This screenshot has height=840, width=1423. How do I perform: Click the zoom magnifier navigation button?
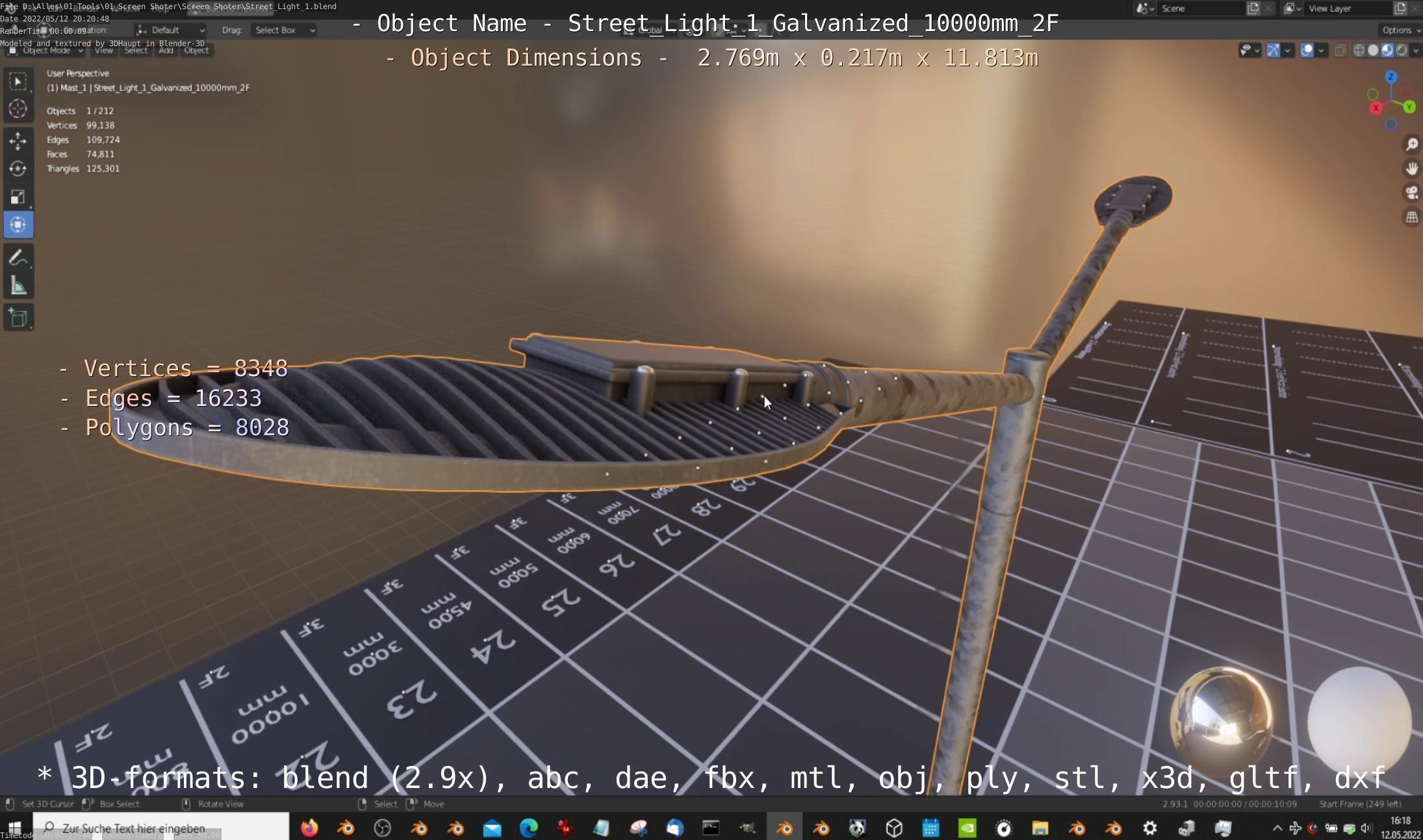[x=1411, y=145]
